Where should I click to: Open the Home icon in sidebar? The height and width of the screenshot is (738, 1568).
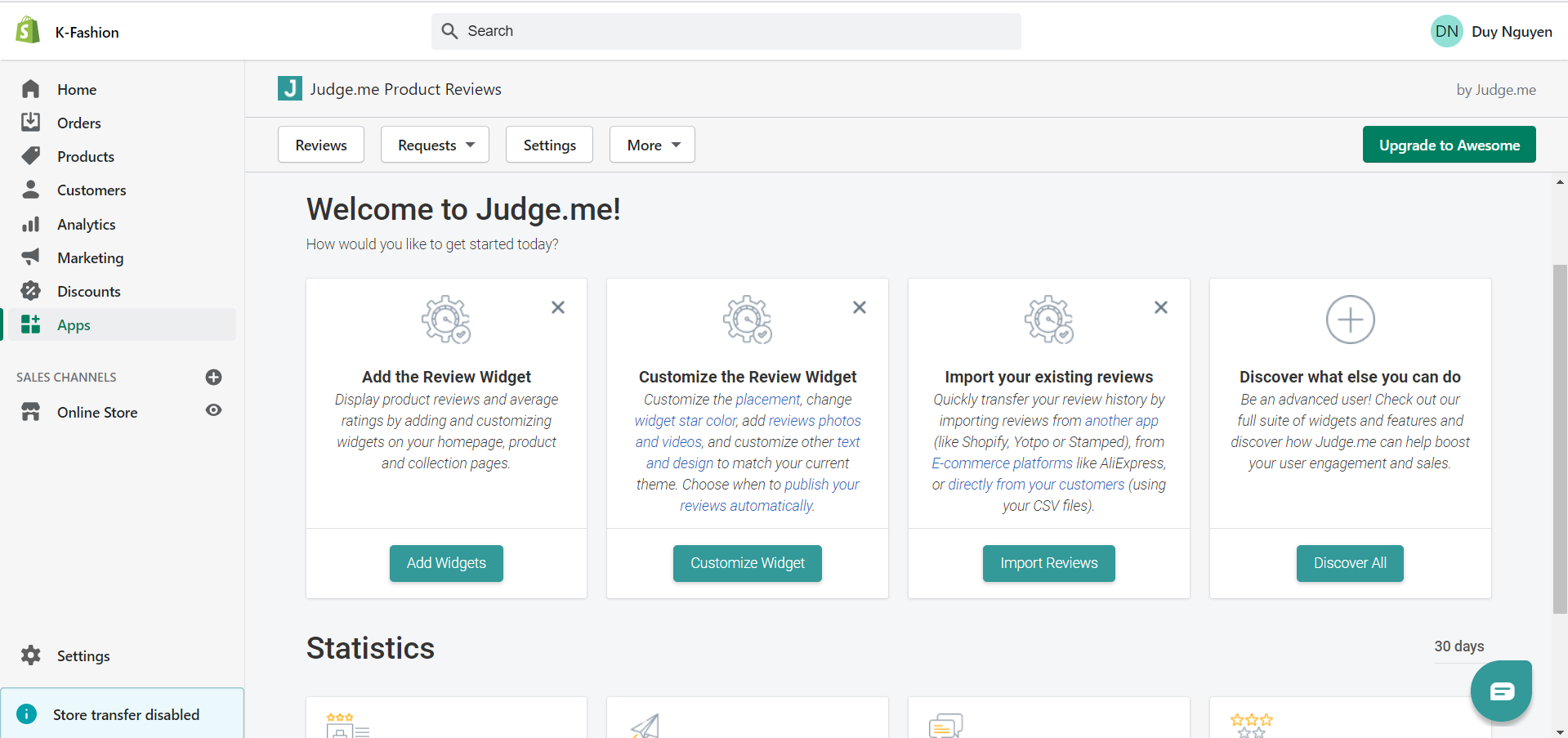pyautogui.click(x=31, y=89)
